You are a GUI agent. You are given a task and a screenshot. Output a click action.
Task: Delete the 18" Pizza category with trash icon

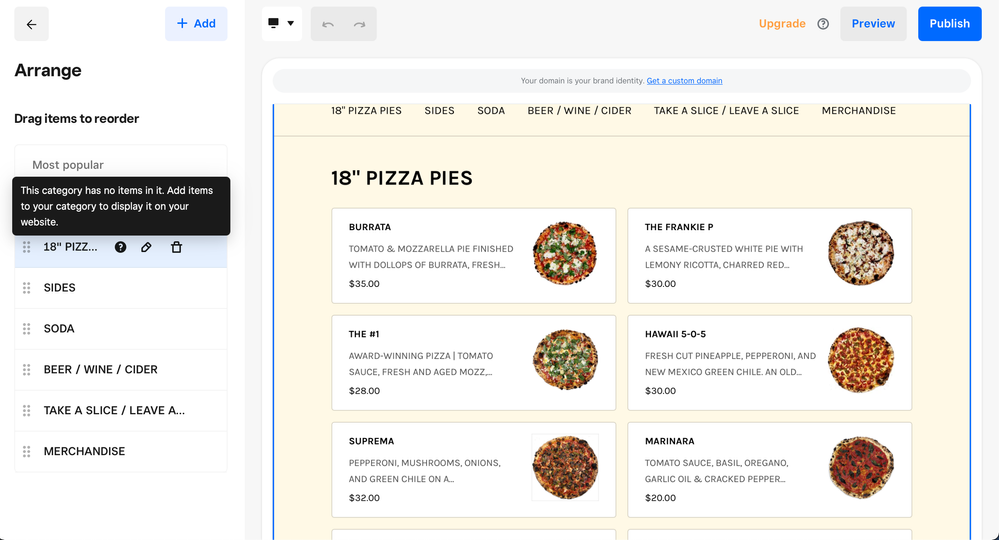point(176,247)
